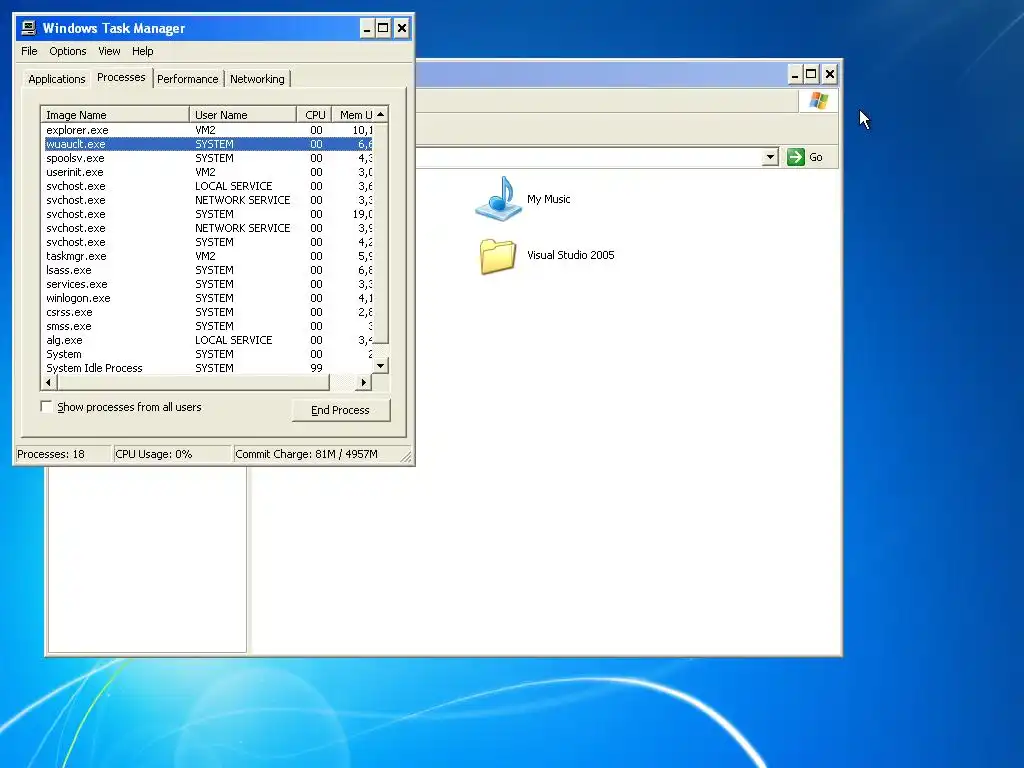1024x768 pixels.
Task: Sort by the User Name column header
Action: coord(243,115)
